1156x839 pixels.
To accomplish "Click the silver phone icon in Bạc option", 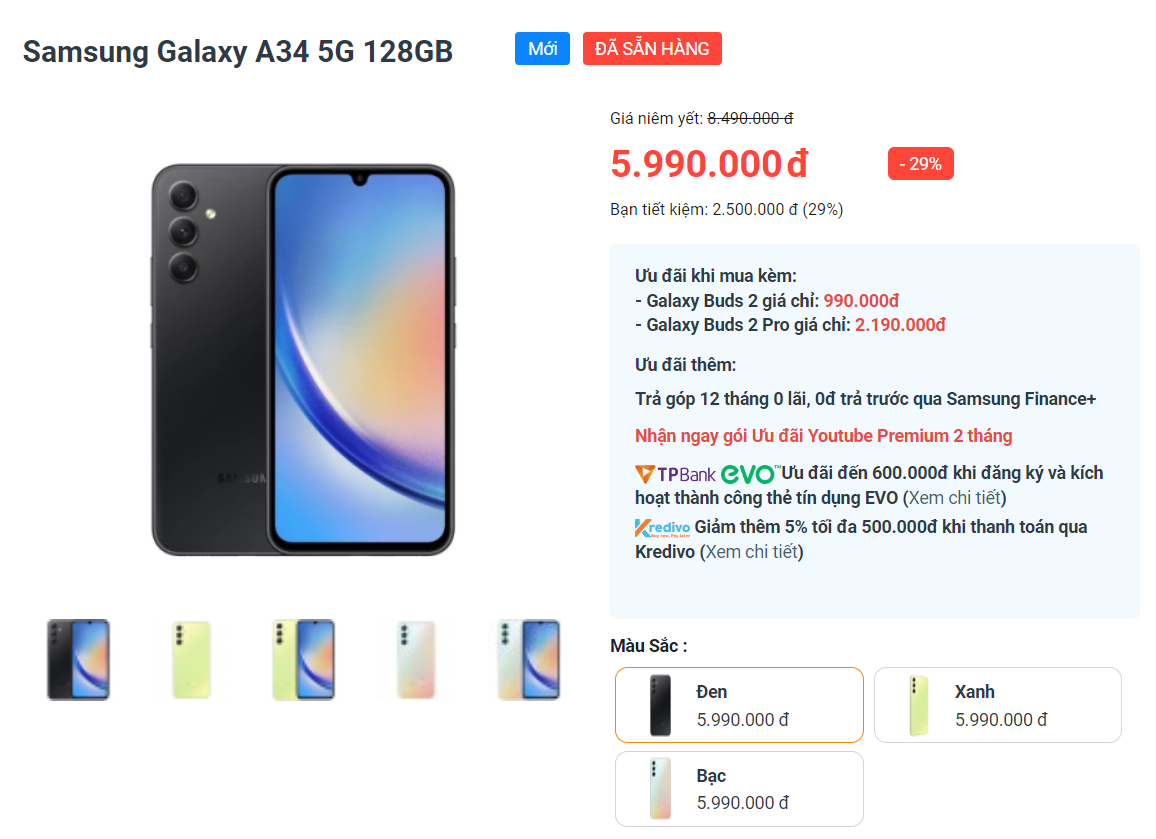I will tap(661, 789).
